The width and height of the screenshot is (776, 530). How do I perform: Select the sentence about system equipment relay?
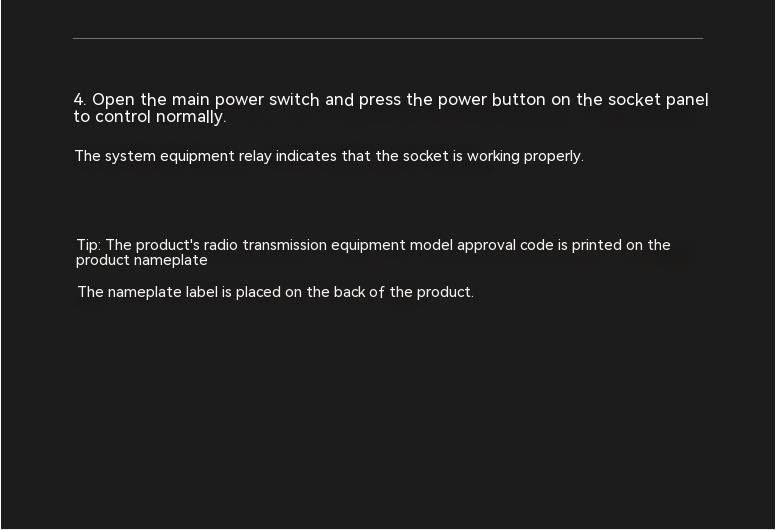coord(329,156)
